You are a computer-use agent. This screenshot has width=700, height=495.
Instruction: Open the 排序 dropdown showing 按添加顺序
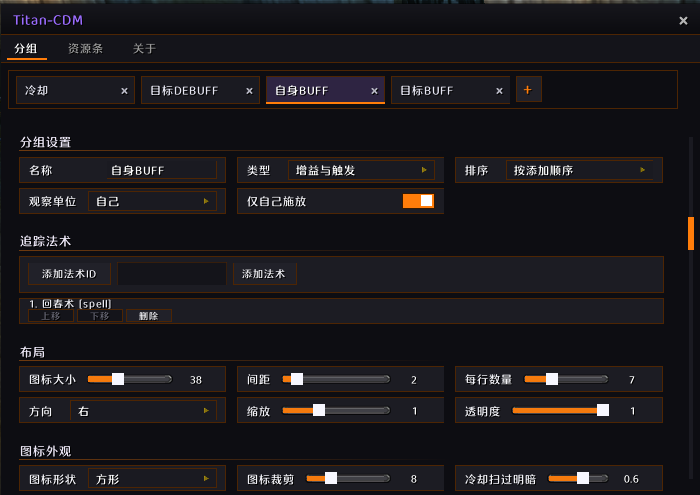(579, 170)
